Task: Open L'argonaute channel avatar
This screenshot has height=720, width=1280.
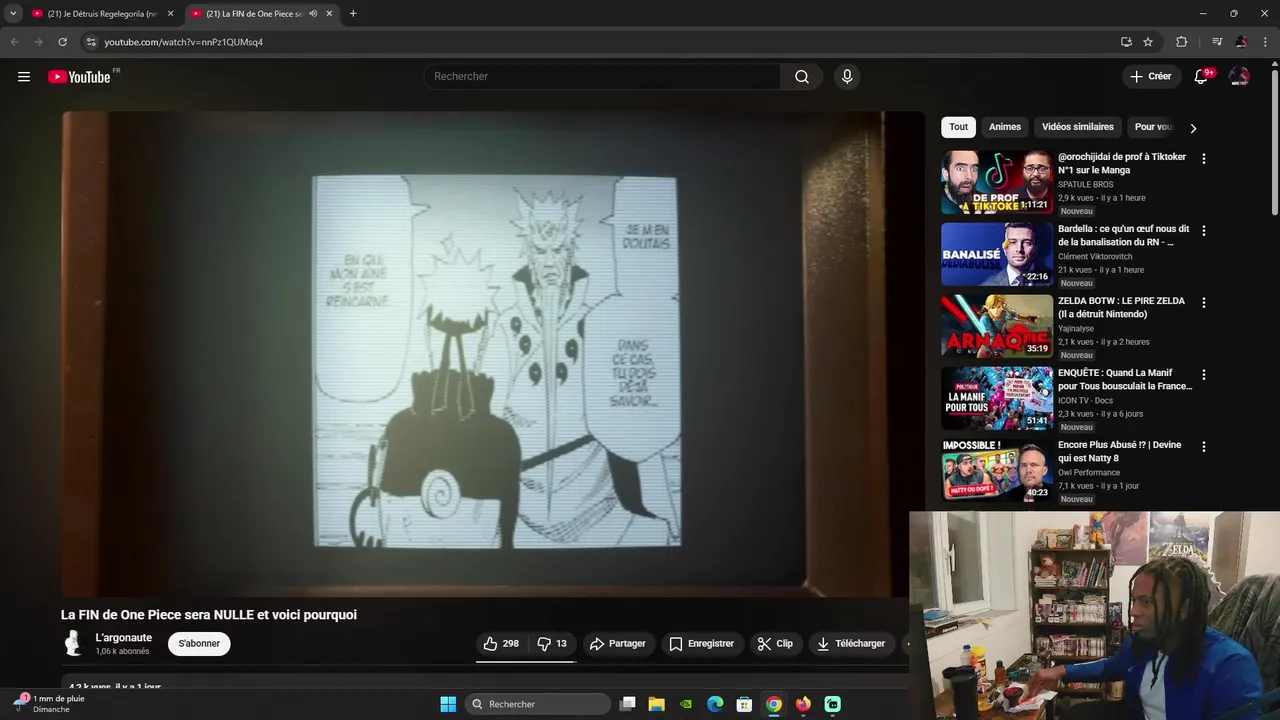Action: [x=73, y=643]
